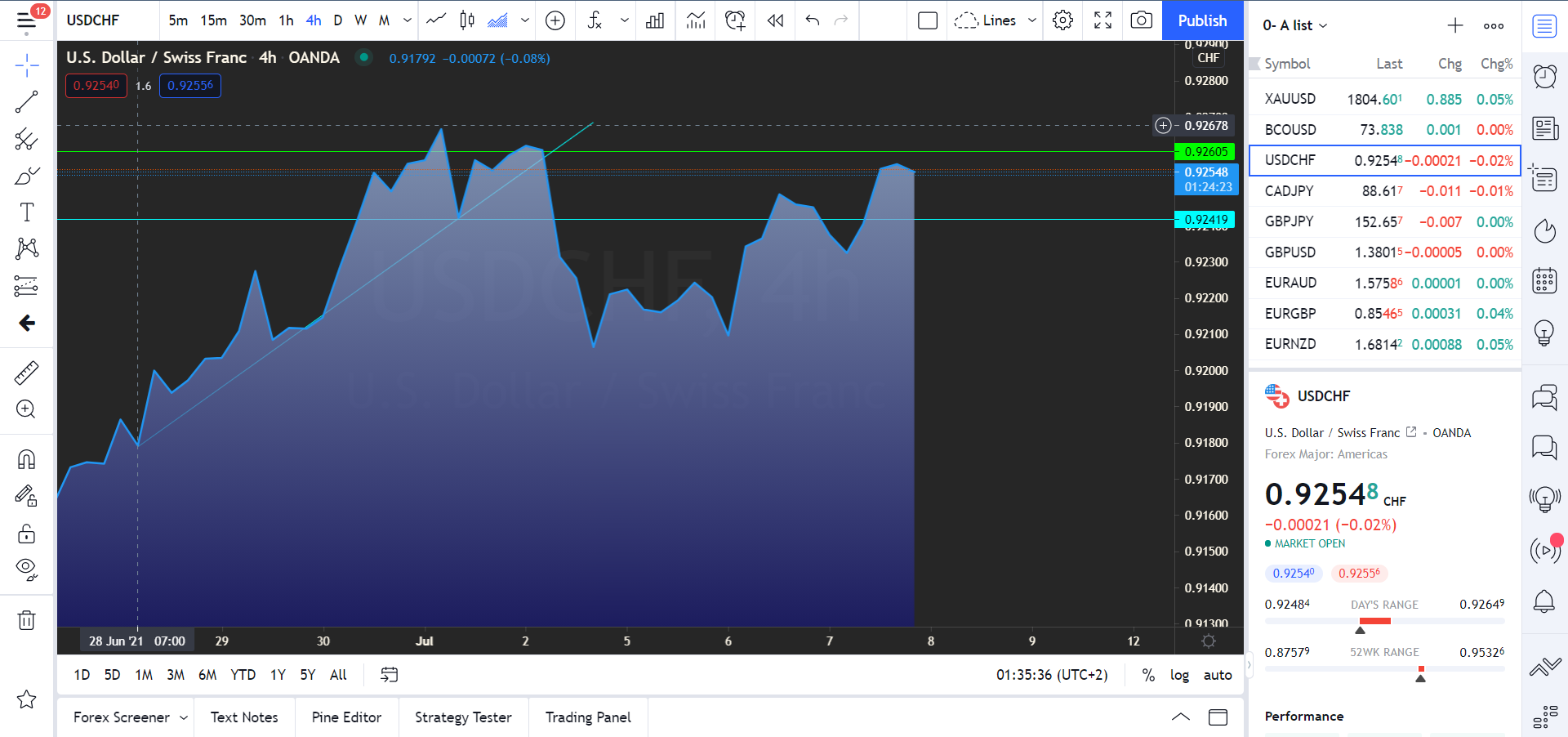Open the Trading Panel tab
1568x737 pixels.
(588, 717)
